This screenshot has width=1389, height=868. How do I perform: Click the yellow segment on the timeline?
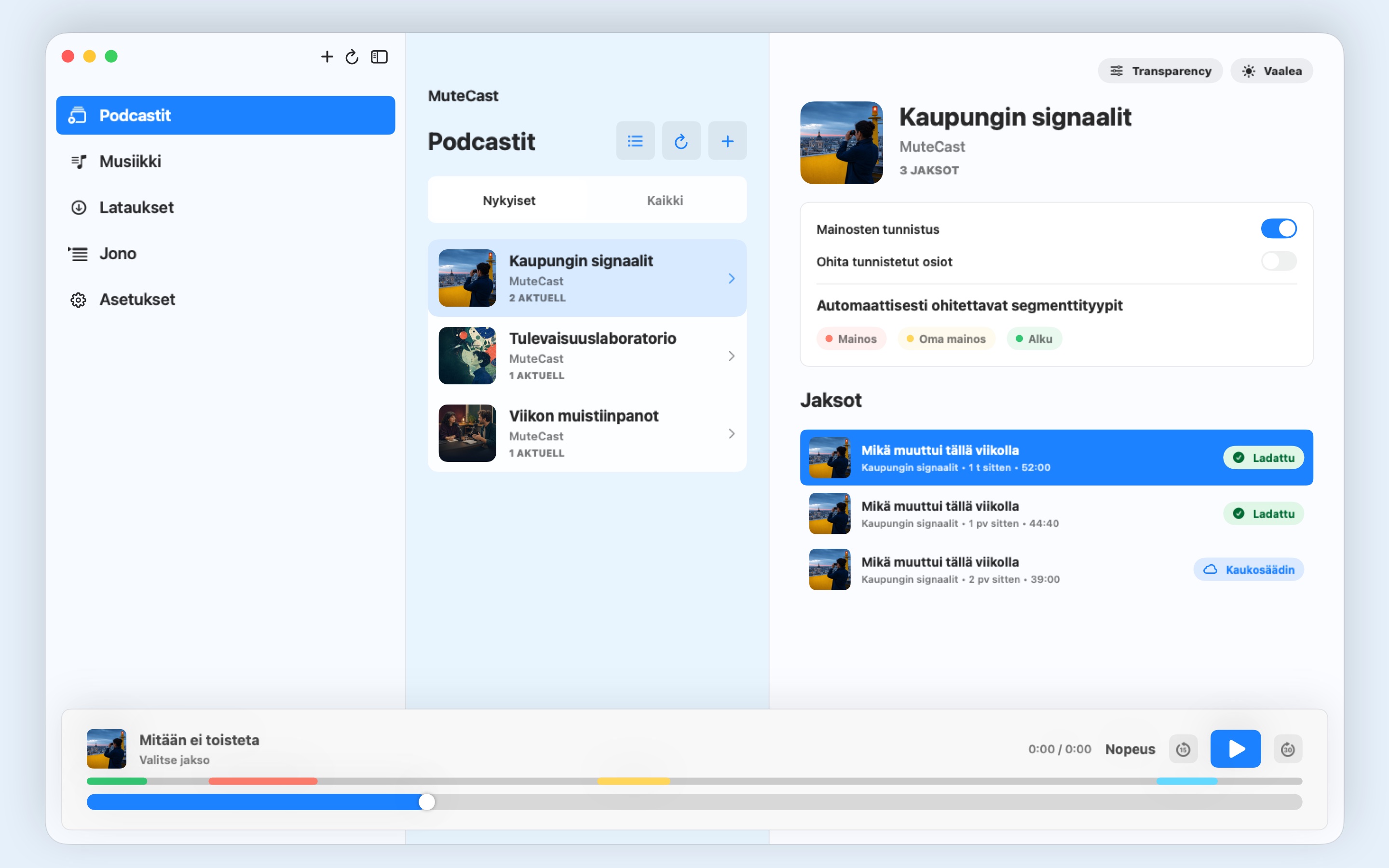(x=634, y=781)
